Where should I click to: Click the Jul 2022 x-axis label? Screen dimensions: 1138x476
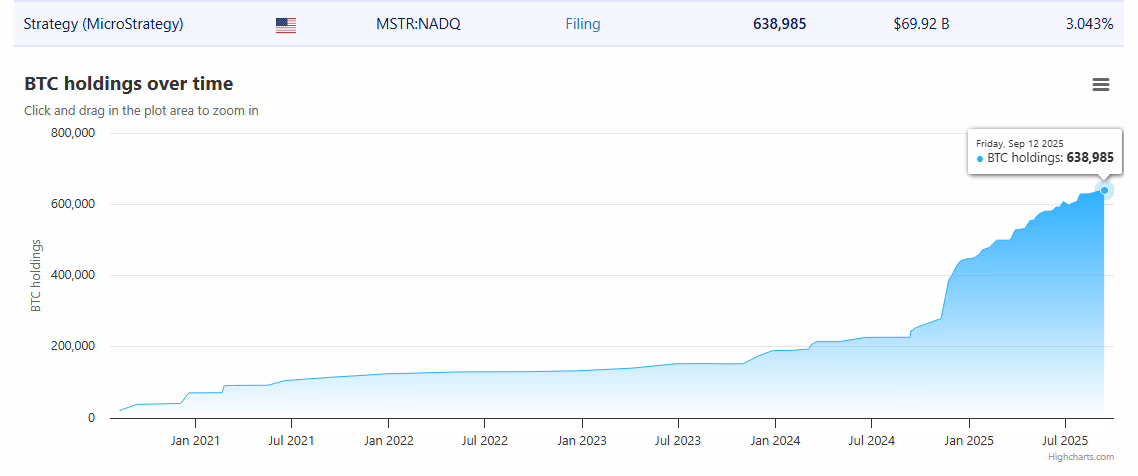click(485, 440)
